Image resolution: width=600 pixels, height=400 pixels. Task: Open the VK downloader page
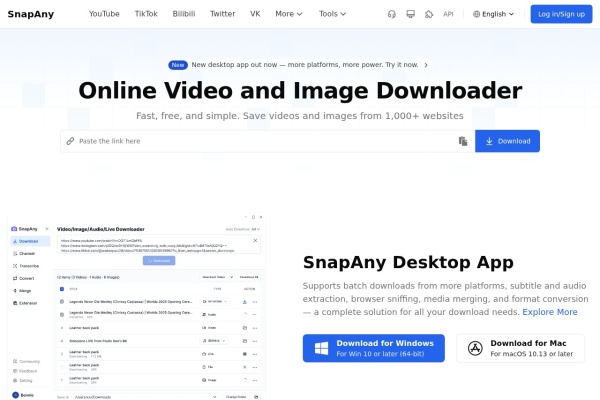point(255,14)
